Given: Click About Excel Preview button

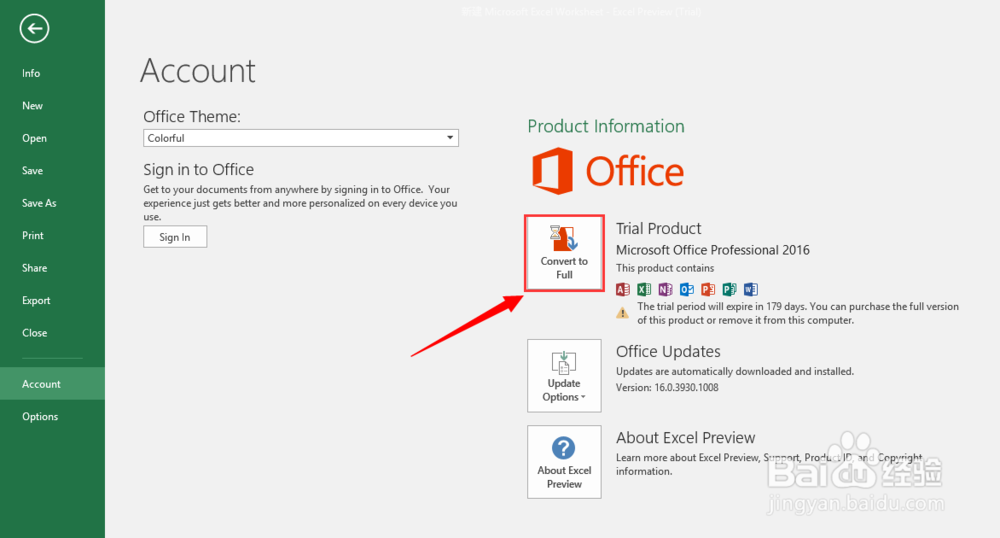Looking at the screenshot, I should coord(564,462).
